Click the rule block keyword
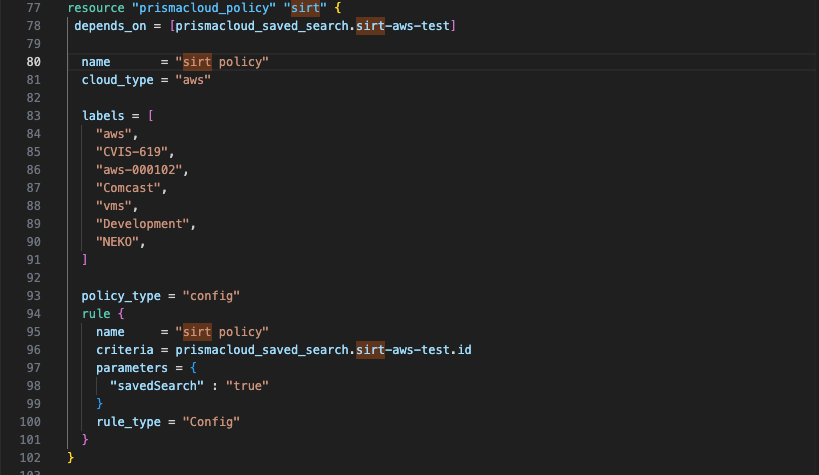This screenshot has width=819, height=475. click(96, 314)
